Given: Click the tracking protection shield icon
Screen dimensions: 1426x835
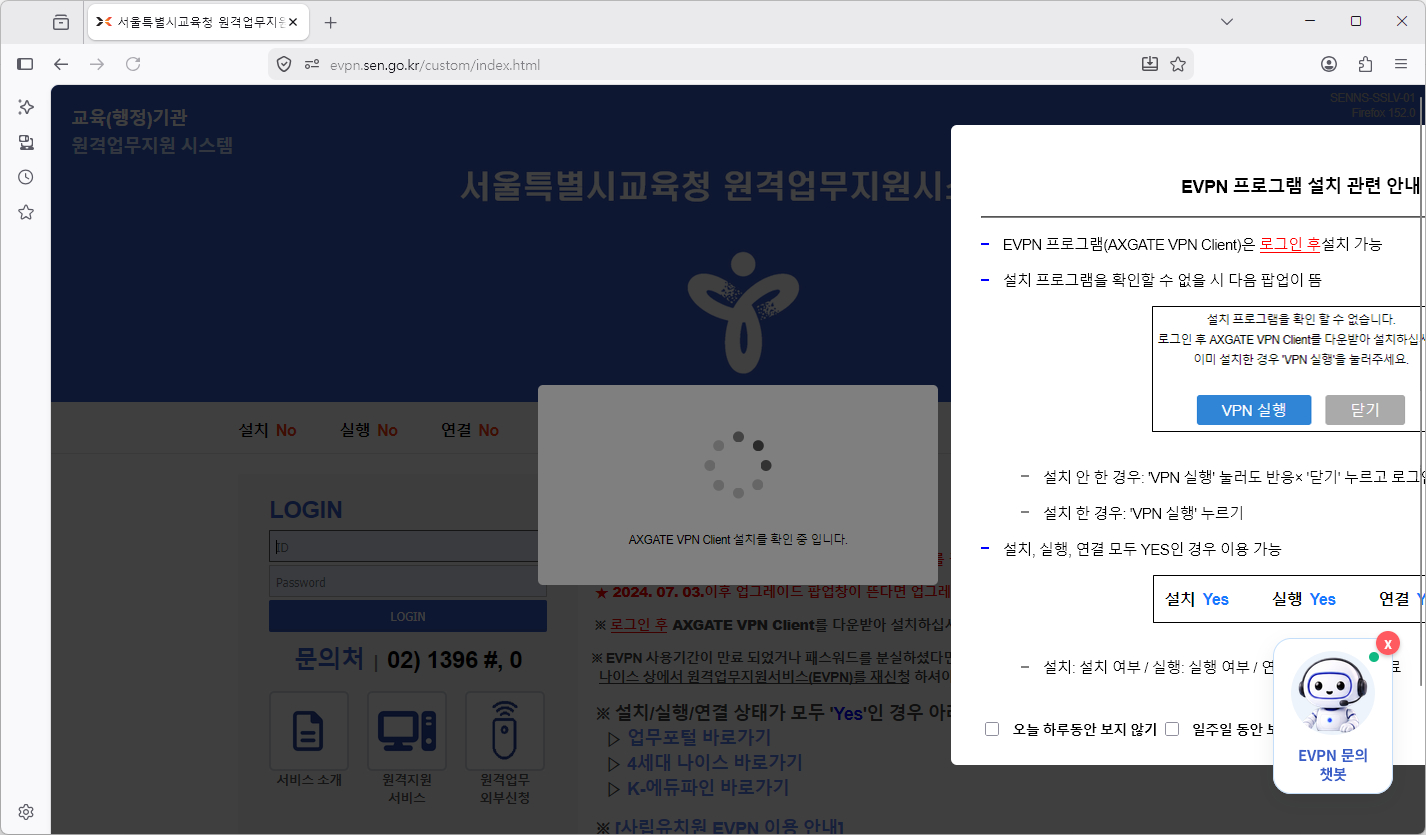Looking at the screenshot, I should 284,65.
